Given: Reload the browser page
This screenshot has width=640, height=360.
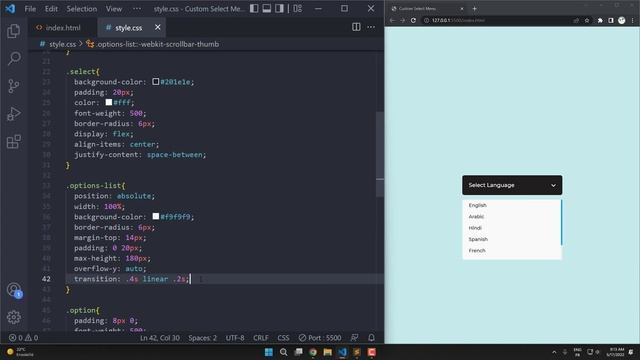Looking at the screenshot, I should [x=413, y=20].
